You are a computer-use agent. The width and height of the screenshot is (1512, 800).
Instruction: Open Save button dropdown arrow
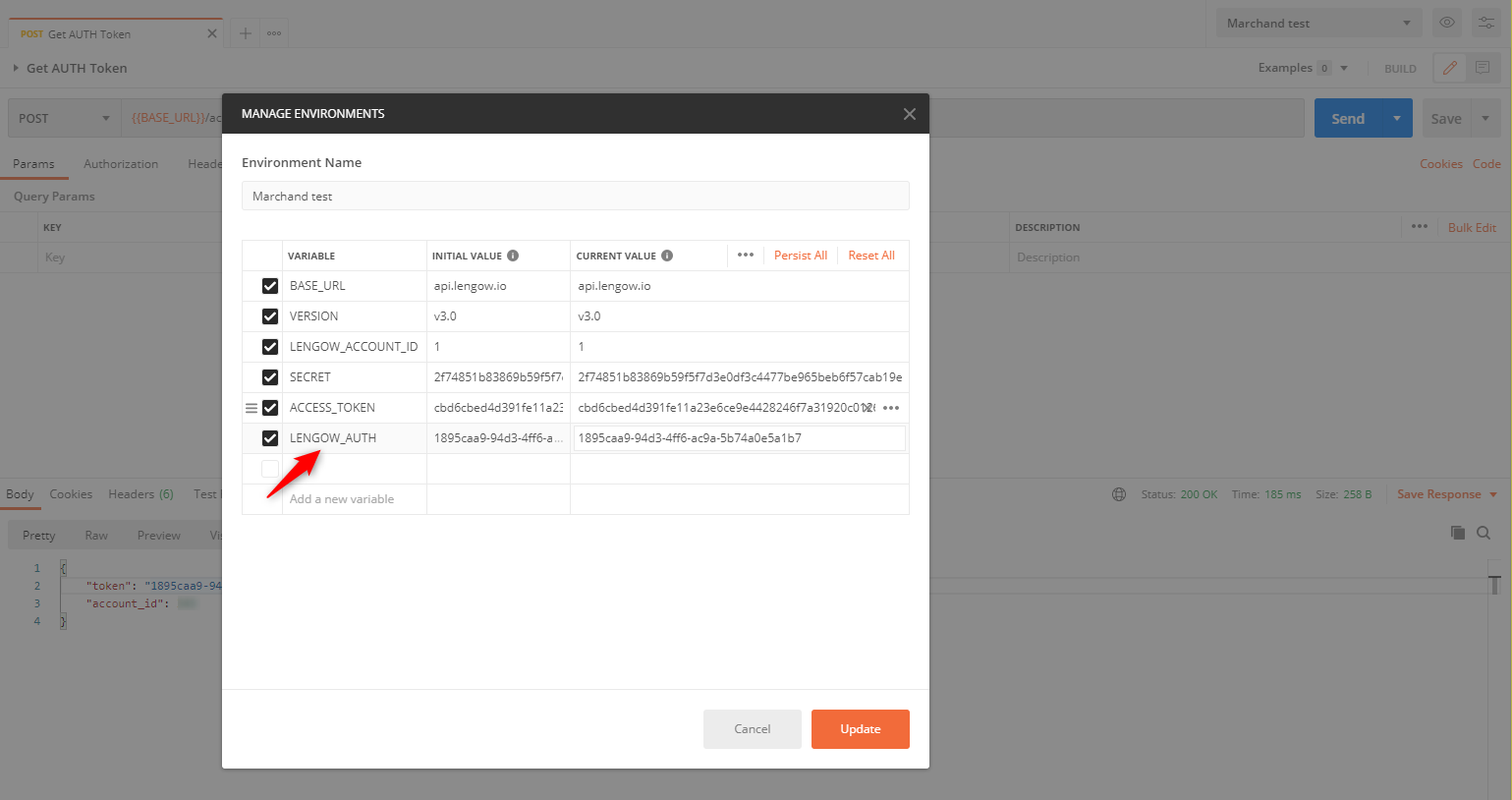coord(1485,118)
